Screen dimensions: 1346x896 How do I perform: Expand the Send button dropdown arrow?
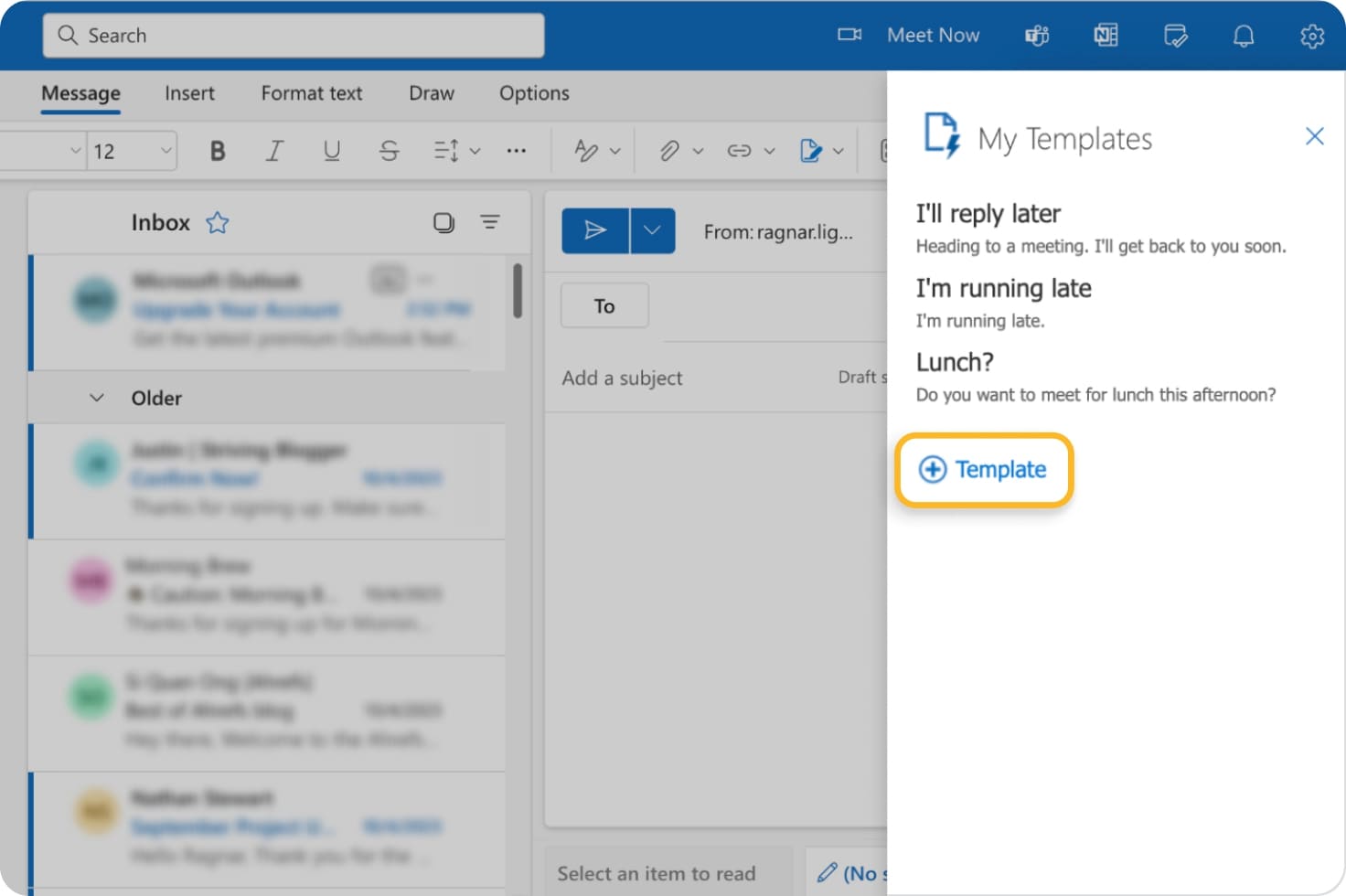point(652,230)
